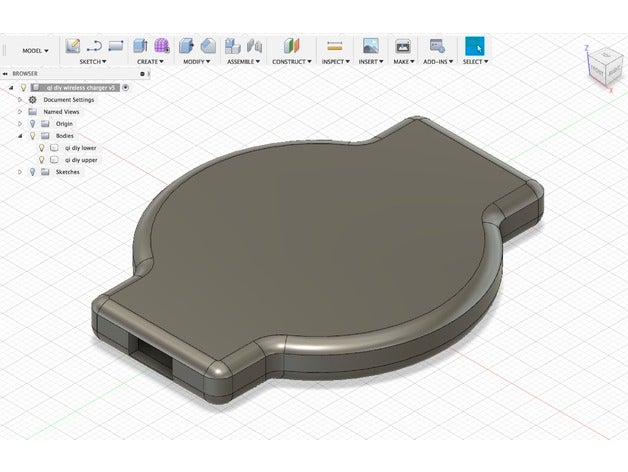Open the SKETCH menu
This screenshot has height=472, width=628.
[93, 62]
